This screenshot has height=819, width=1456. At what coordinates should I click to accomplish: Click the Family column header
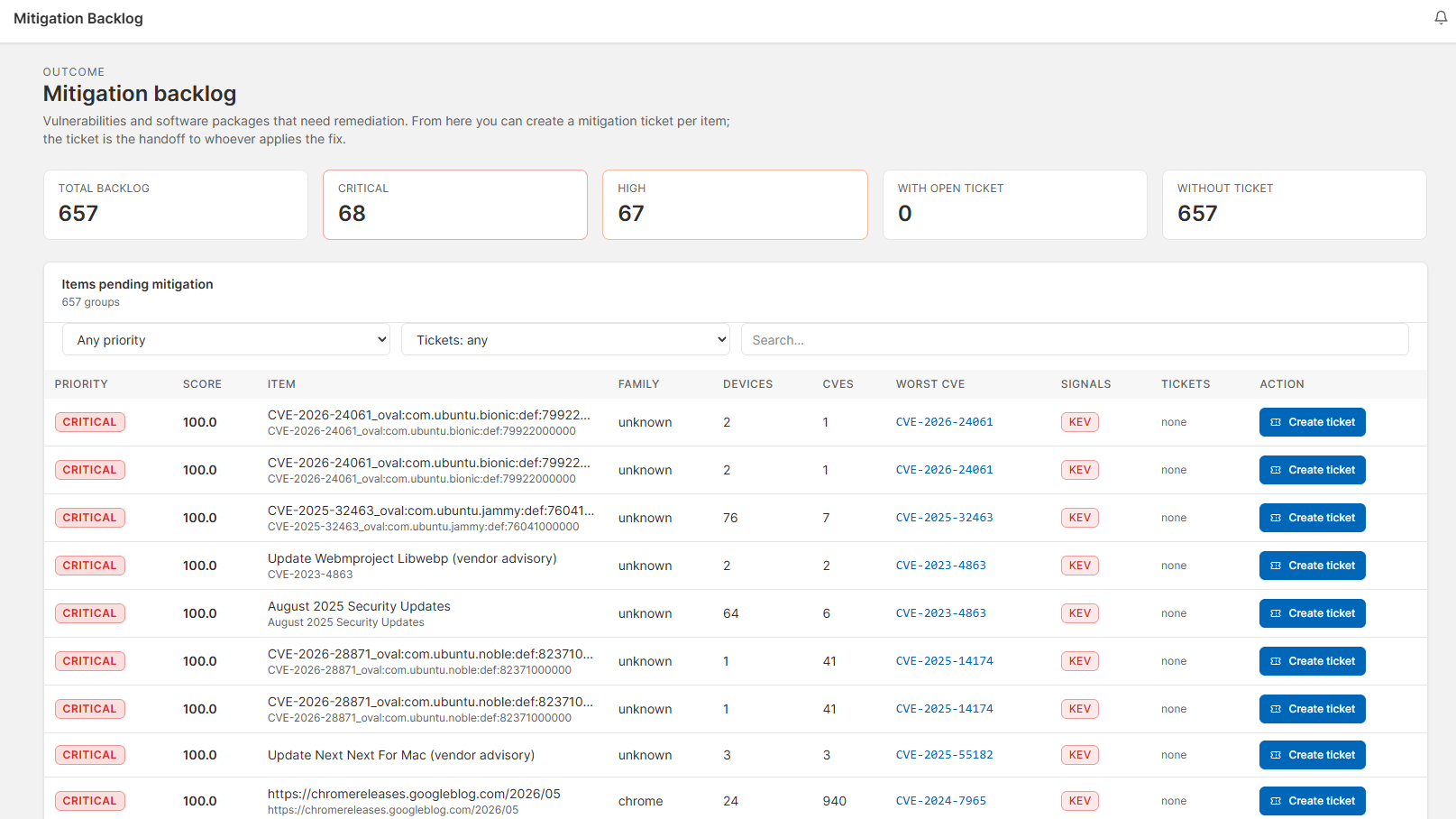[638, 384]
